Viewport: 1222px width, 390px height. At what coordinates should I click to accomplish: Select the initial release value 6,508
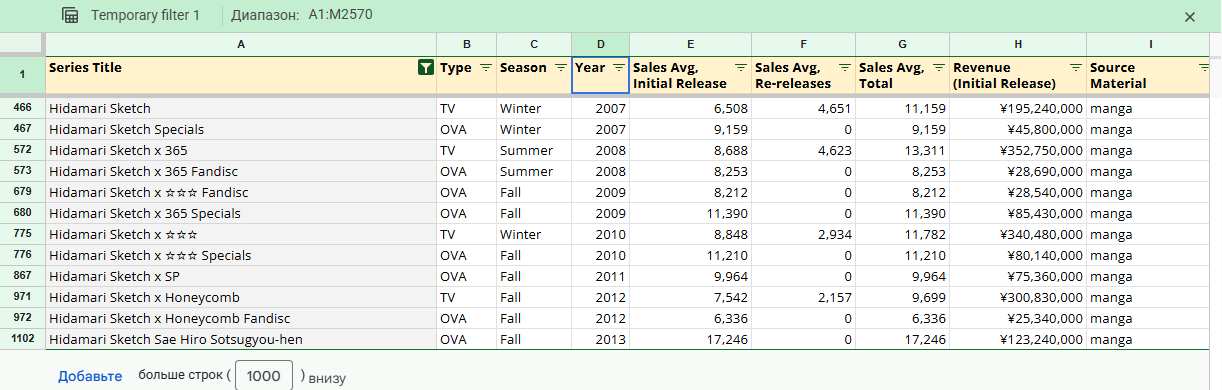[x=690, y=108]
